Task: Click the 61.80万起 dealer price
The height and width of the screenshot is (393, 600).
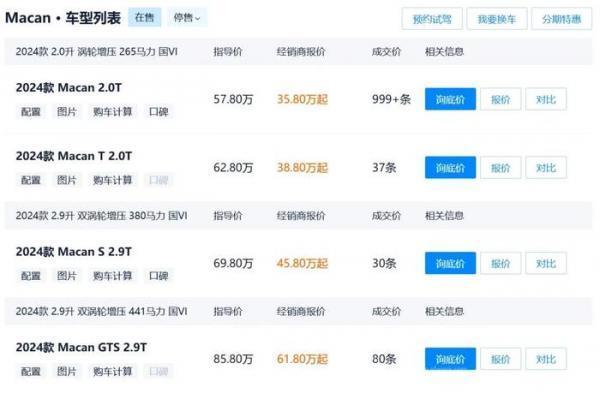Action: 302,359
